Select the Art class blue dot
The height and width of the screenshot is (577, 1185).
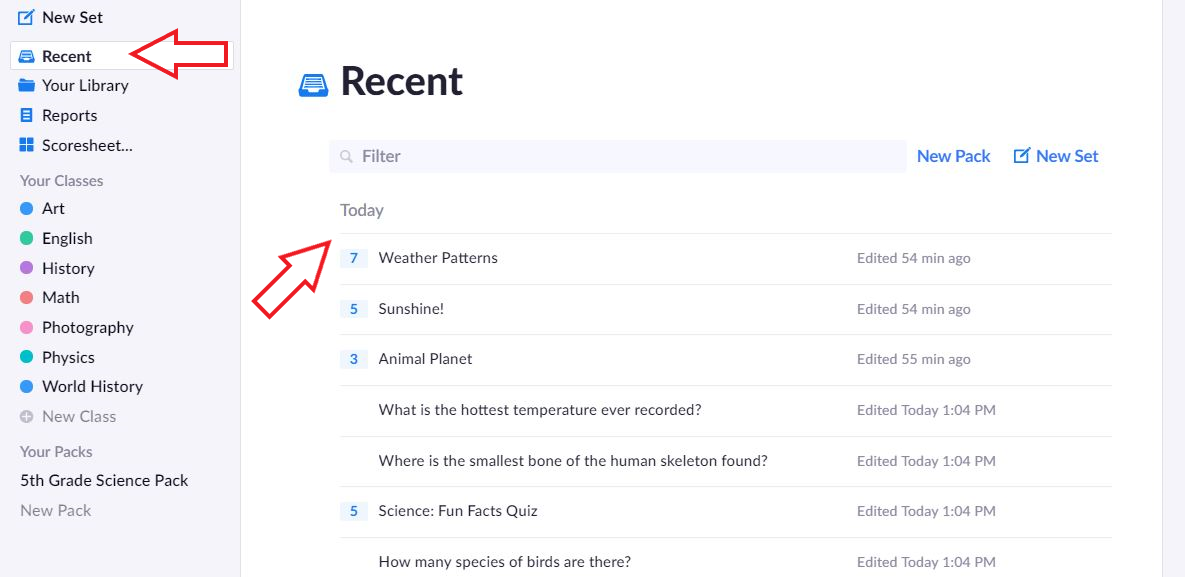click(26, 209)
